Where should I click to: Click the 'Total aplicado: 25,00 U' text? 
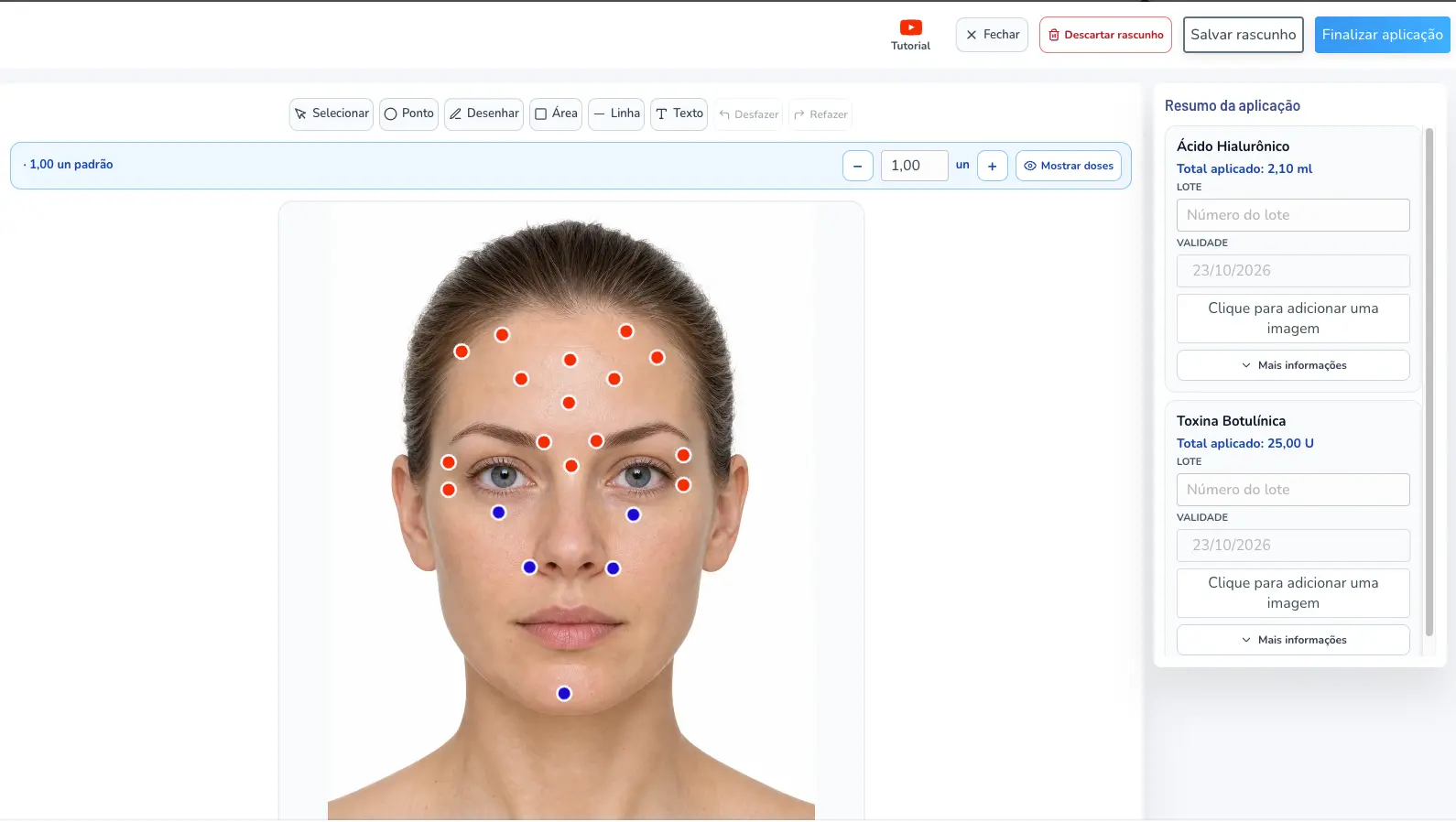pos(1245,443)
